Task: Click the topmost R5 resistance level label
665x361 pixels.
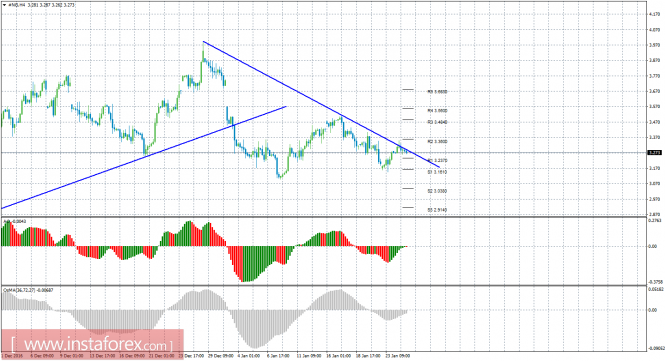Action: (437, 92)
